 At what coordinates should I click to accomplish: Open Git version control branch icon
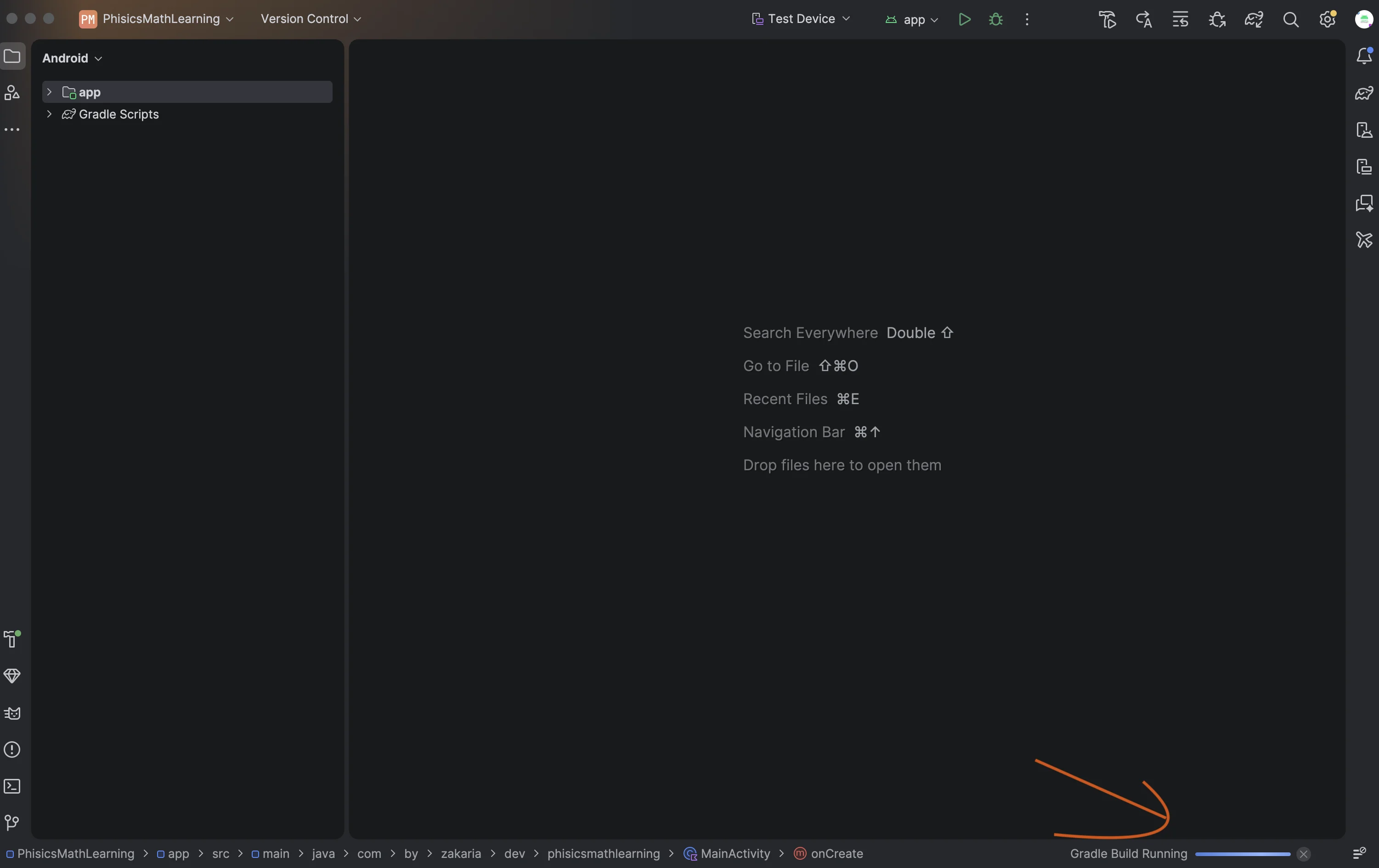12,823
